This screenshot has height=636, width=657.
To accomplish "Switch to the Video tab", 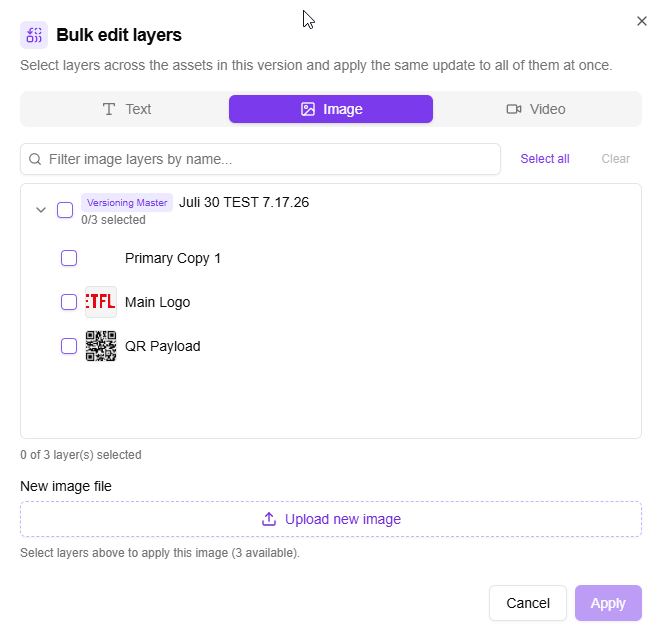I will tap(536, 109).
